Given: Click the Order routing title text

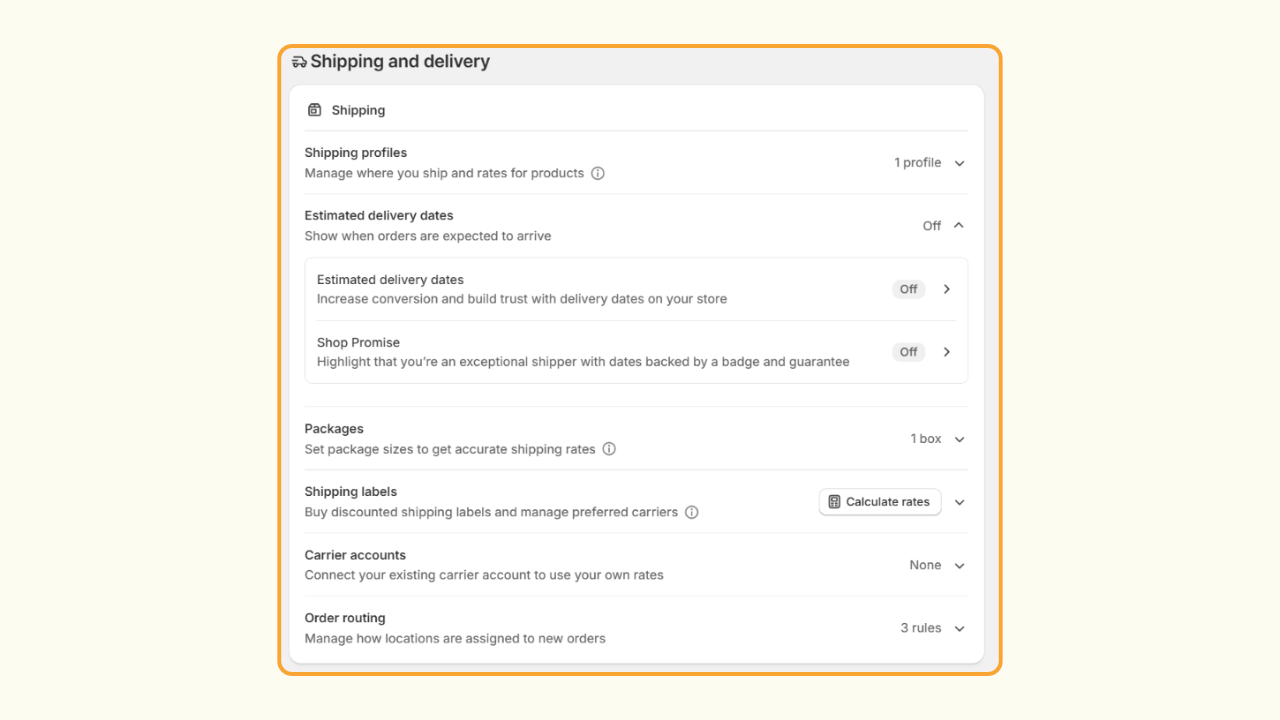Looking at the screenshot, I should tap(345, 618).
